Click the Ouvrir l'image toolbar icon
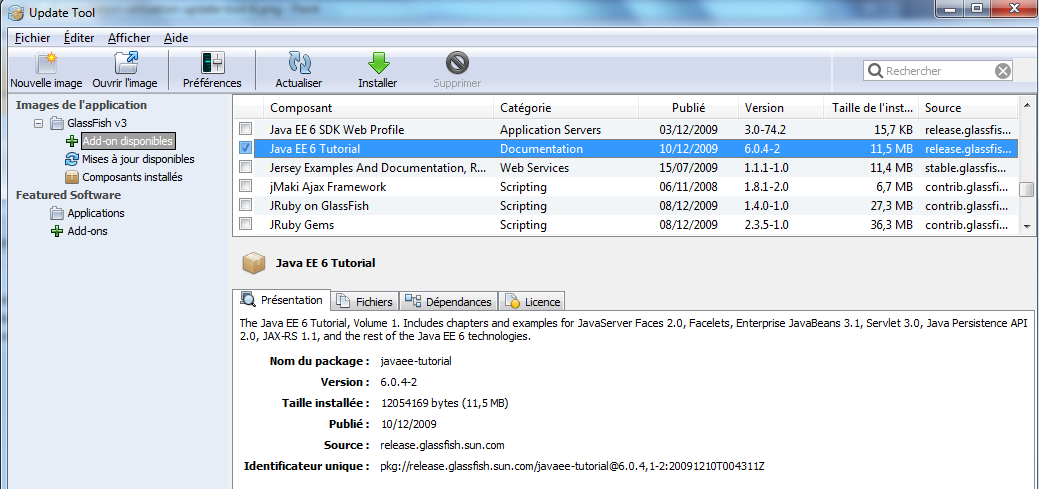The image size is (1039, 489). (125, 64)
